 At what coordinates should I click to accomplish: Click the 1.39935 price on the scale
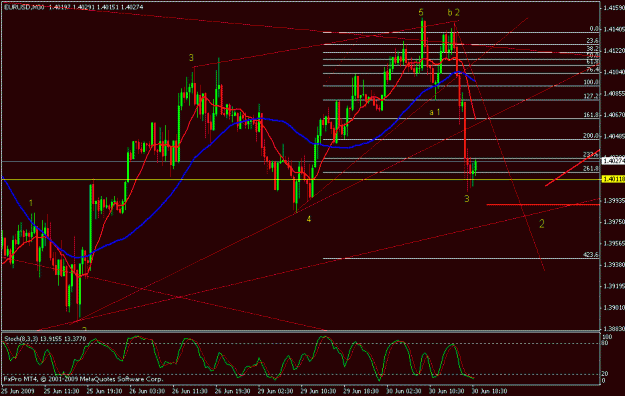point(614,201)
